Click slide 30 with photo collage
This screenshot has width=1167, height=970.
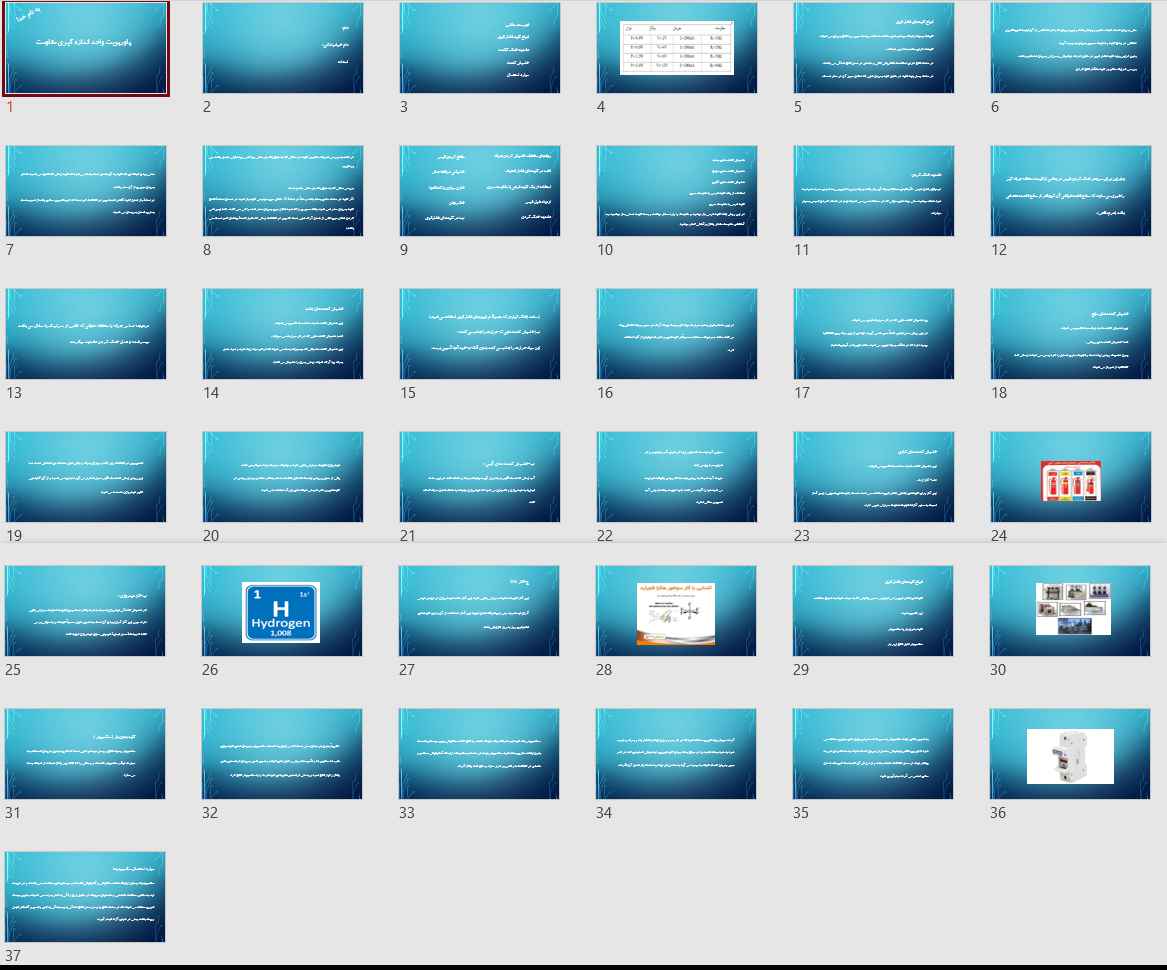click(x=1070, y=611)
